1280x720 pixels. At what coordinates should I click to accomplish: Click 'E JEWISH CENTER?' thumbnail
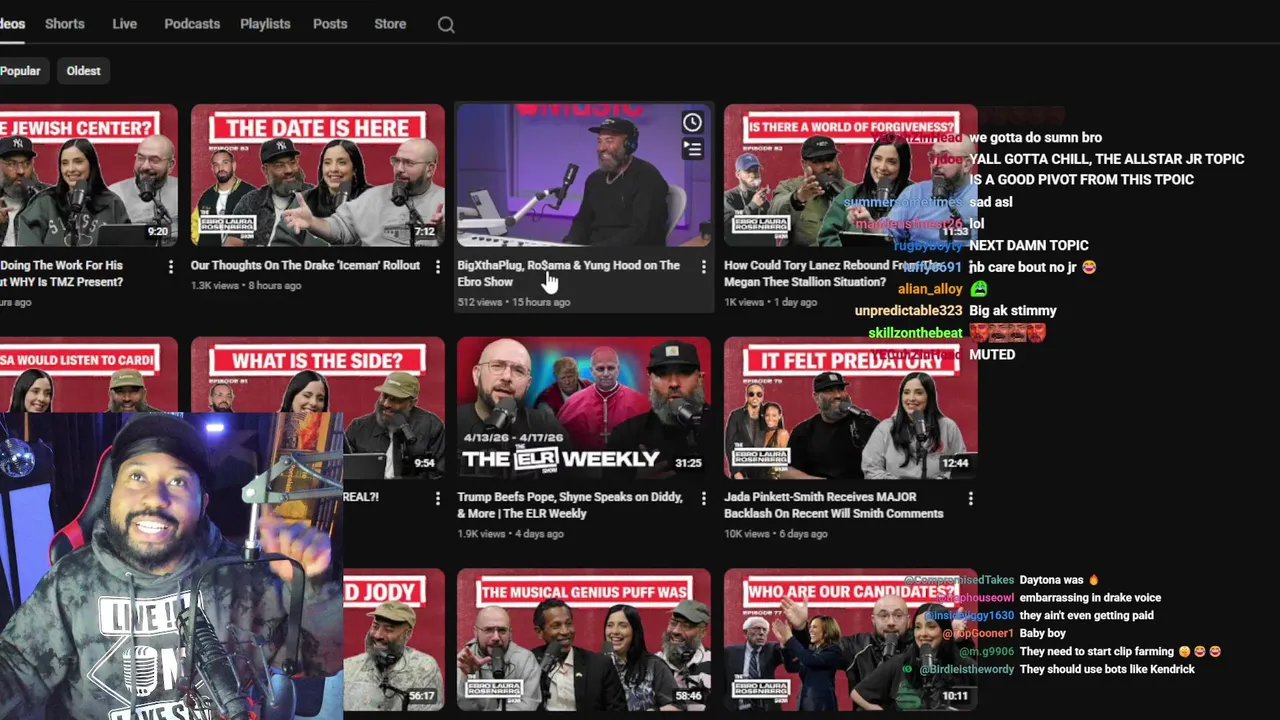coord(88,175)
